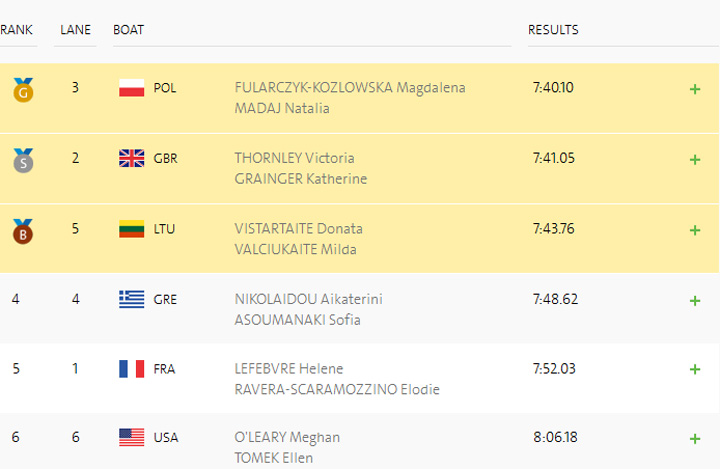Click the bronze medal icon
Image resolution: width=720 pixels, height=469 pixels.
[22, 231]
